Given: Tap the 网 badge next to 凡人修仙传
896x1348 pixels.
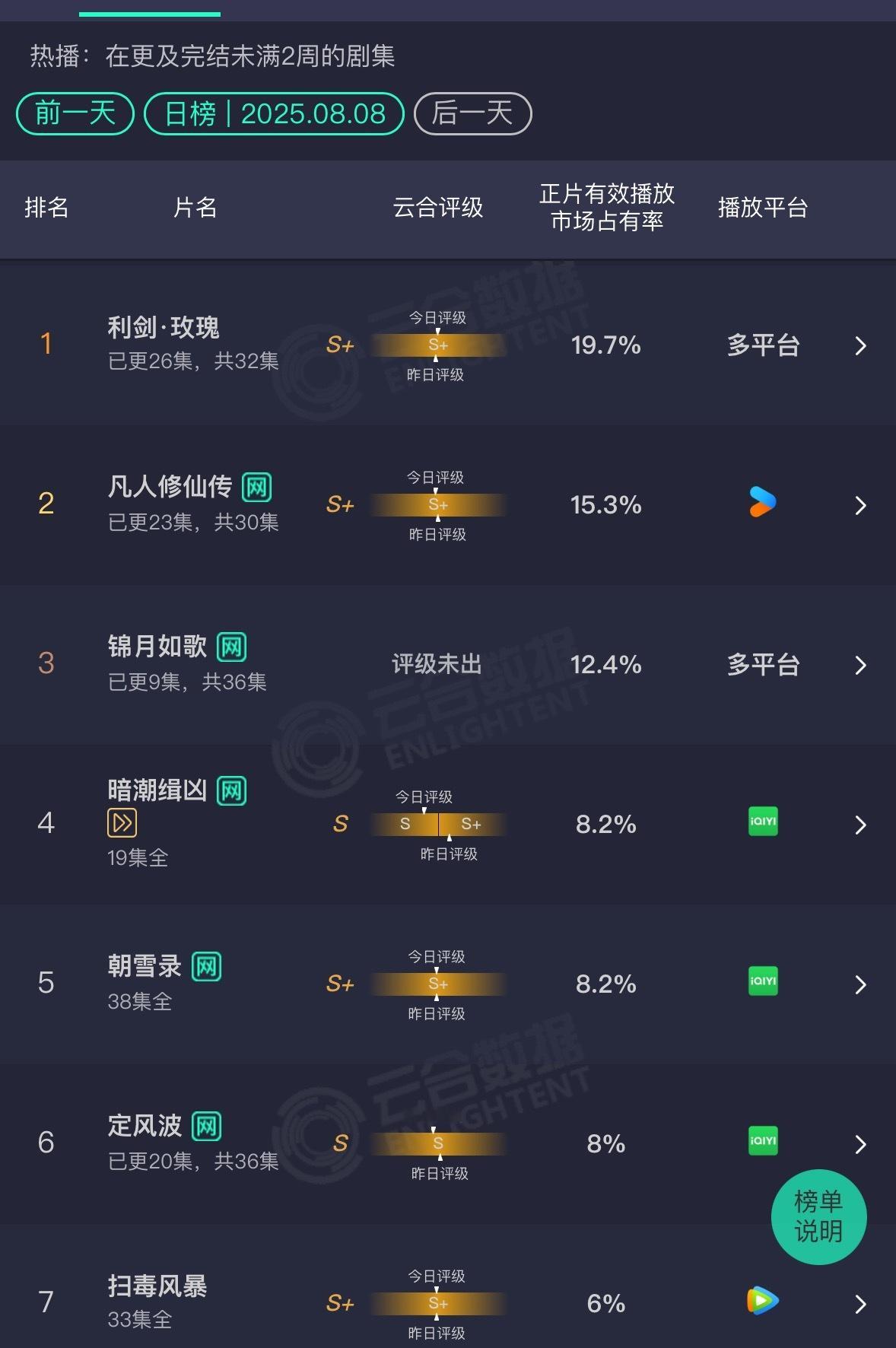Looking at the screenshot, I should pyautogui.click(x=256, y=488).
